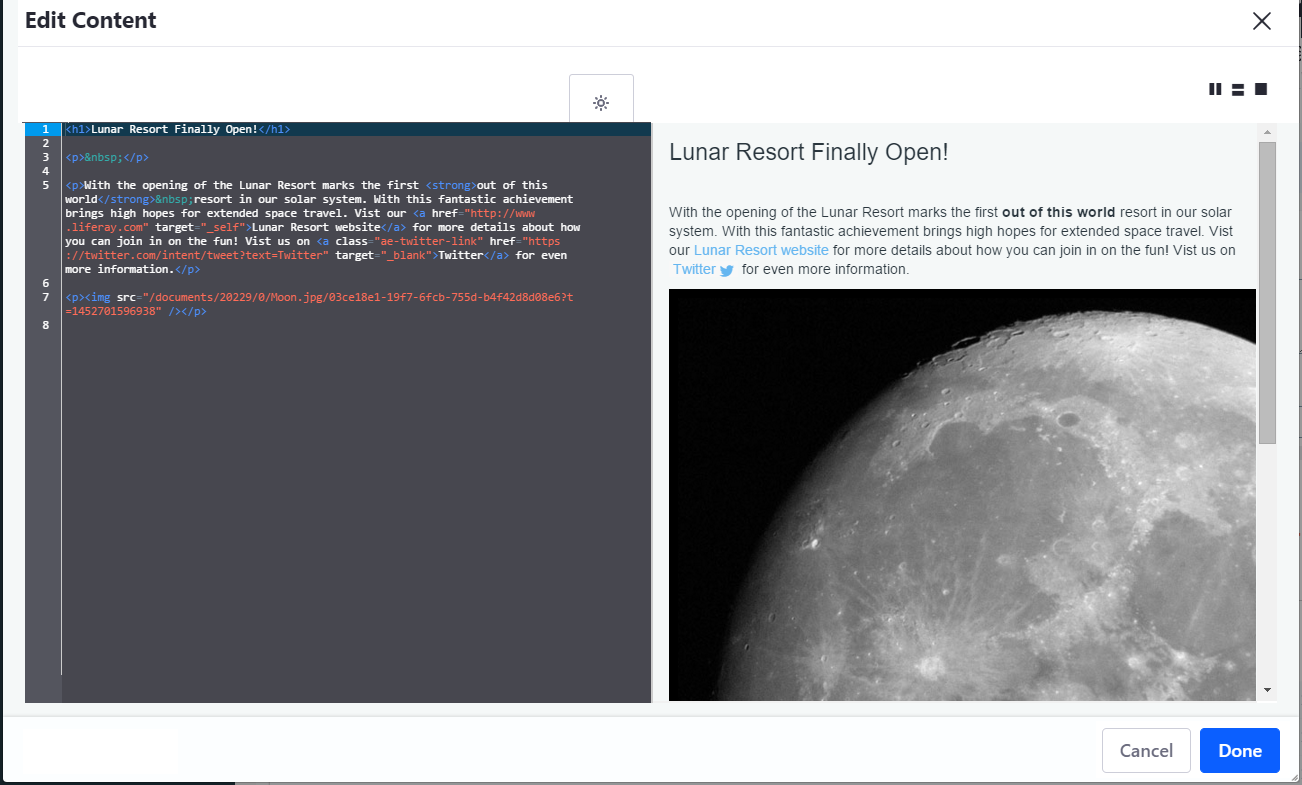1302x785 pixels.
Task: Toggle the editor light/dark theme sun icon
Action: pos(601,102)
